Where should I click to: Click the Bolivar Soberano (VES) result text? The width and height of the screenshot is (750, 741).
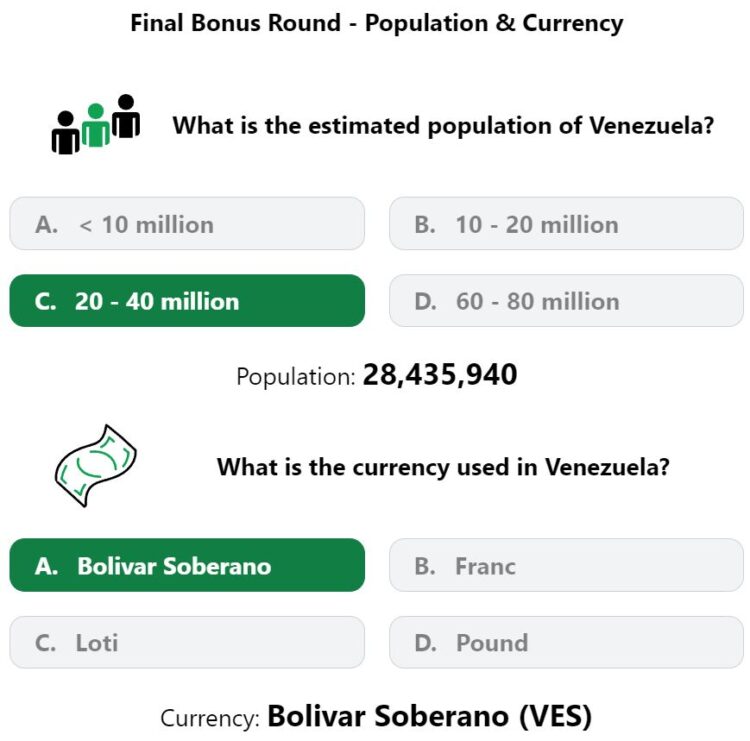point(430,716)
